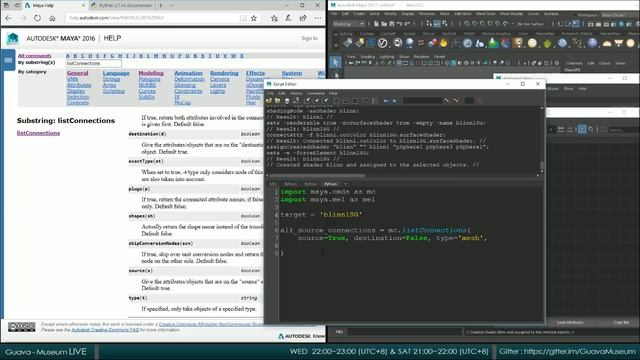The height and width of the screenshot is (360, 640).
Task: Toggle Show History only in Script Editor
Action: (337, 100)
